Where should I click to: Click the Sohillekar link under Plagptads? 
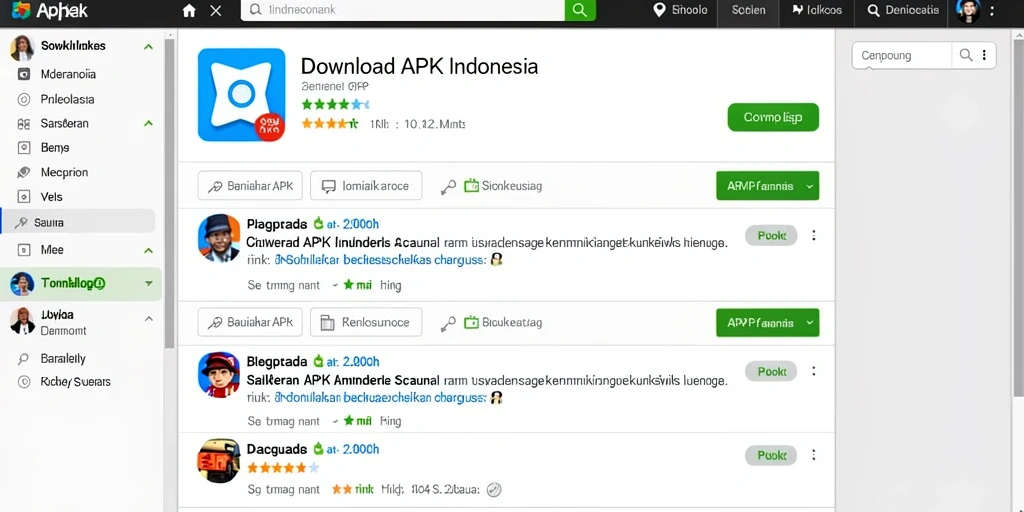380,259
